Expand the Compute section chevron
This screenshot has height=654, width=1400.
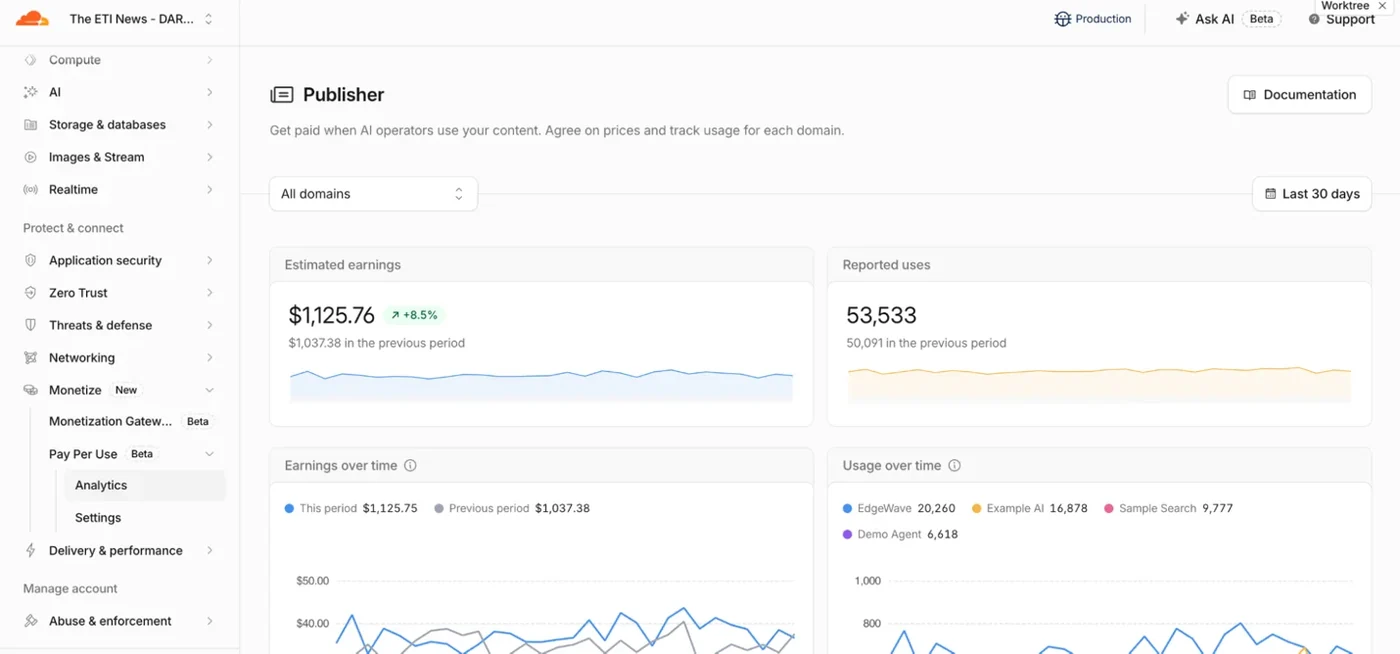[209, 60]
